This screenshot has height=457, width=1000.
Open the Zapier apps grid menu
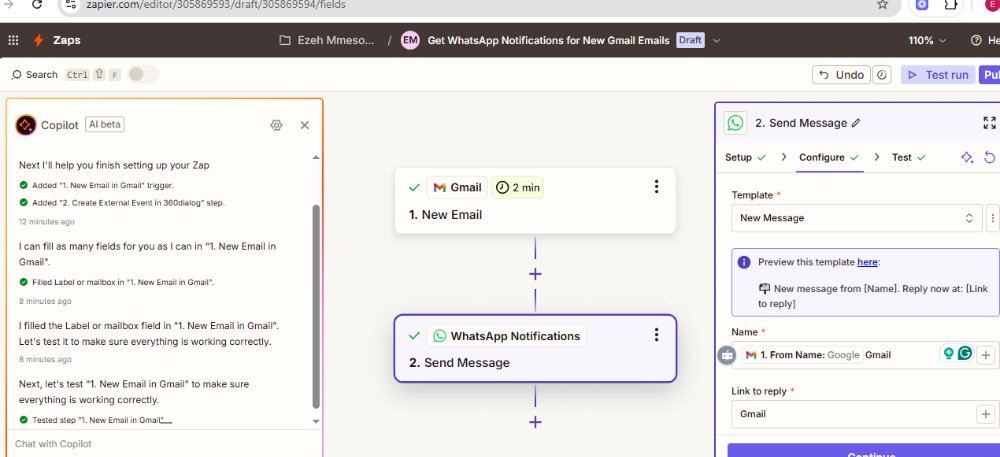(x=13, y=40)
